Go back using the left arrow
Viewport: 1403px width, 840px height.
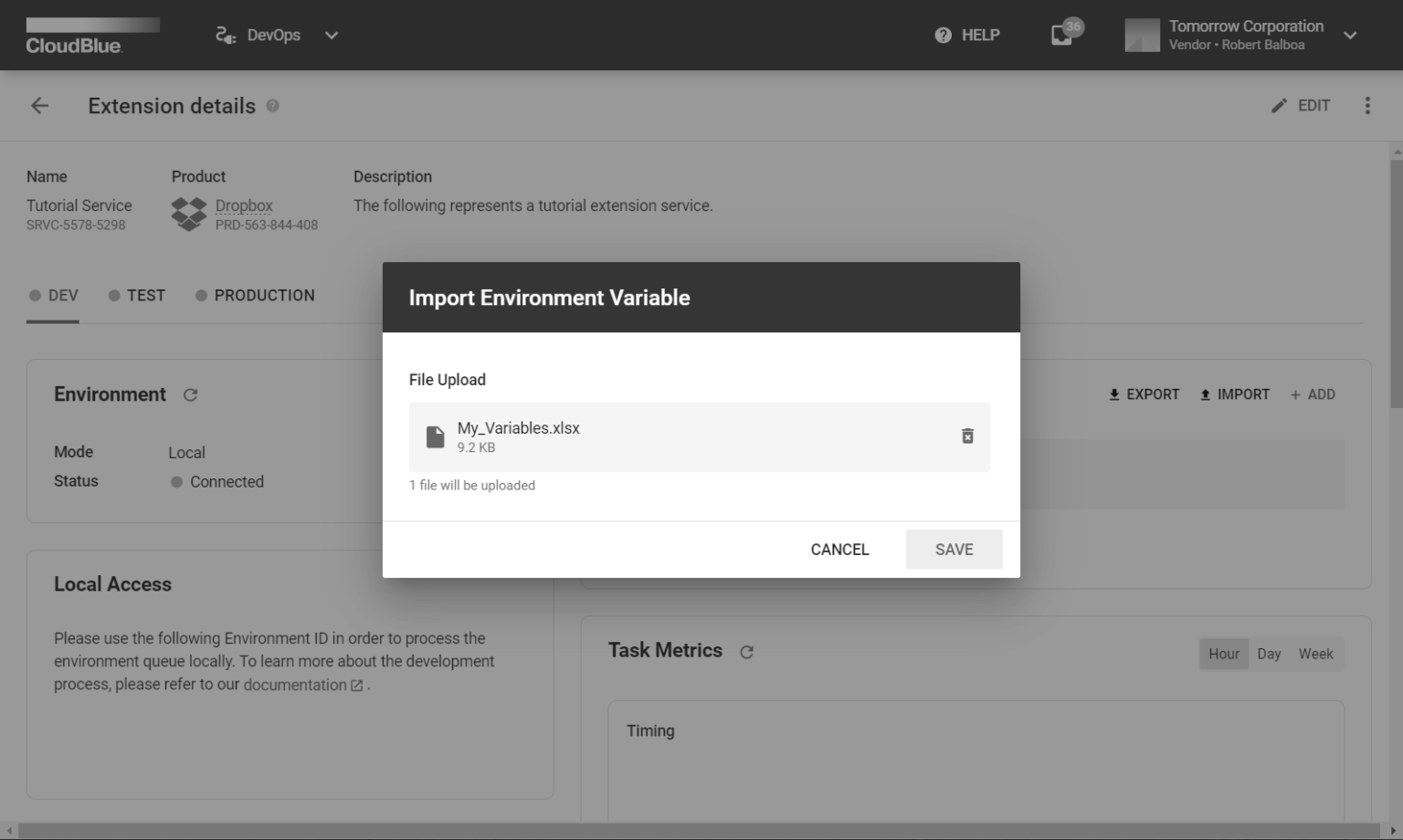point(39,106)
